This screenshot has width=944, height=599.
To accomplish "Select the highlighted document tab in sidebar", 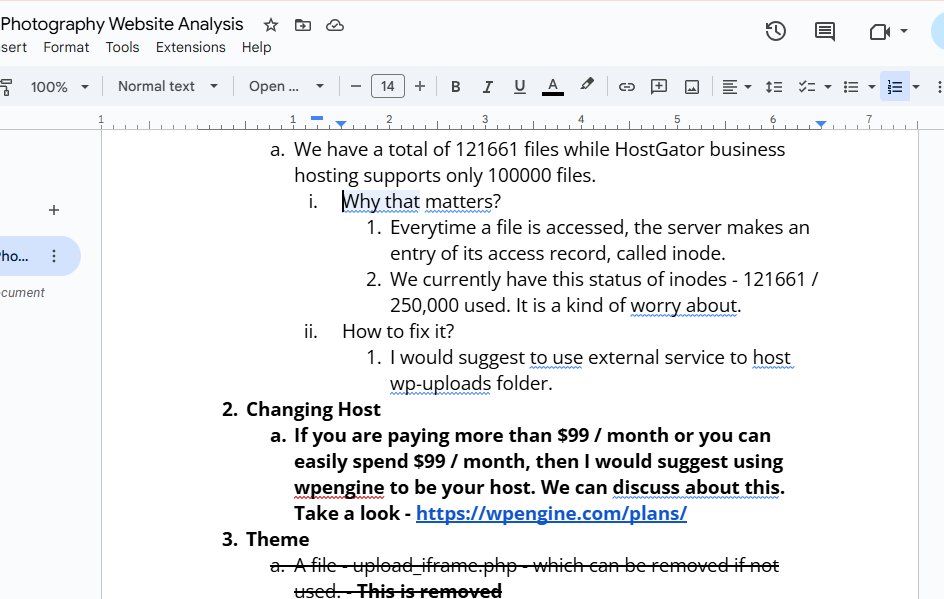I will (x=36, y=256).
